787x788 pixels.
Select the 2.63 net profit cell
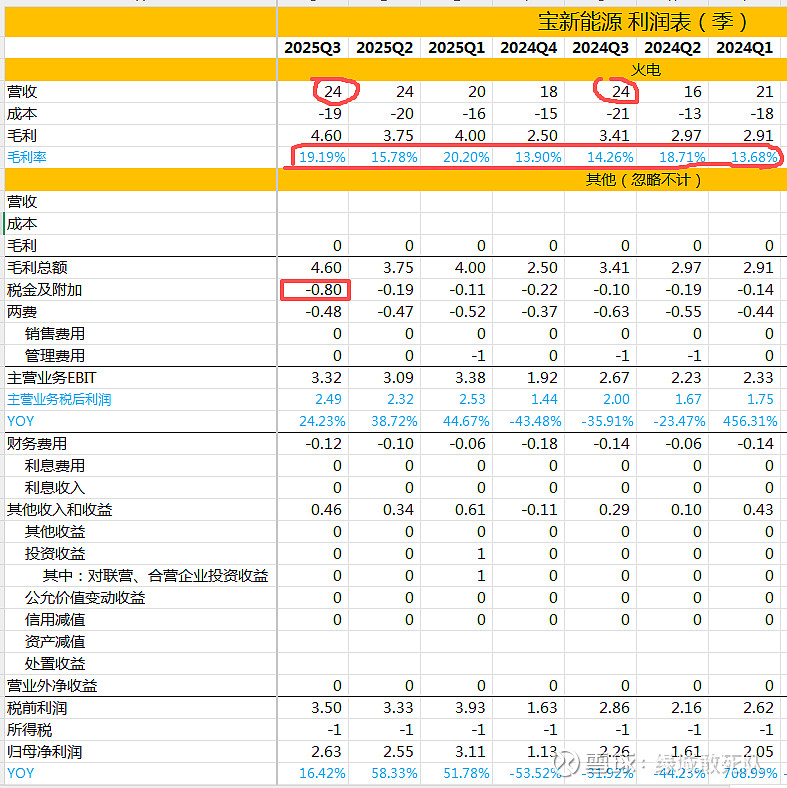(x=326, y=752)
